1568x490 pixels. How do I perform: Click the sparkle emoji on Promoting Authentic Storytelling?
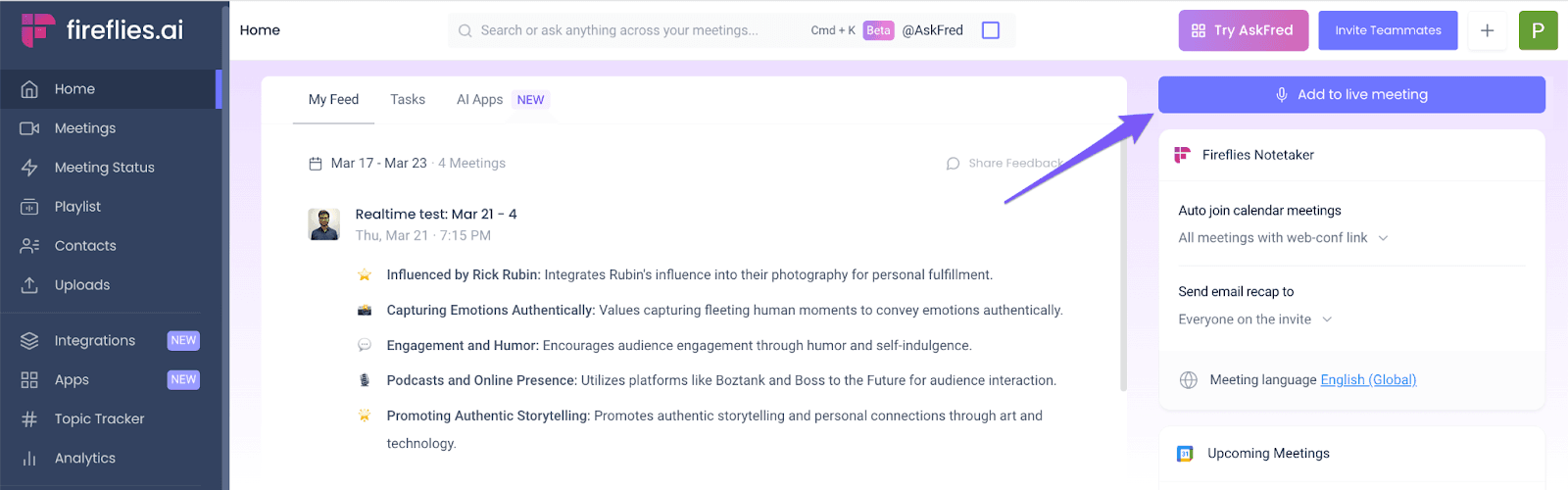click(x=365, y=416)
